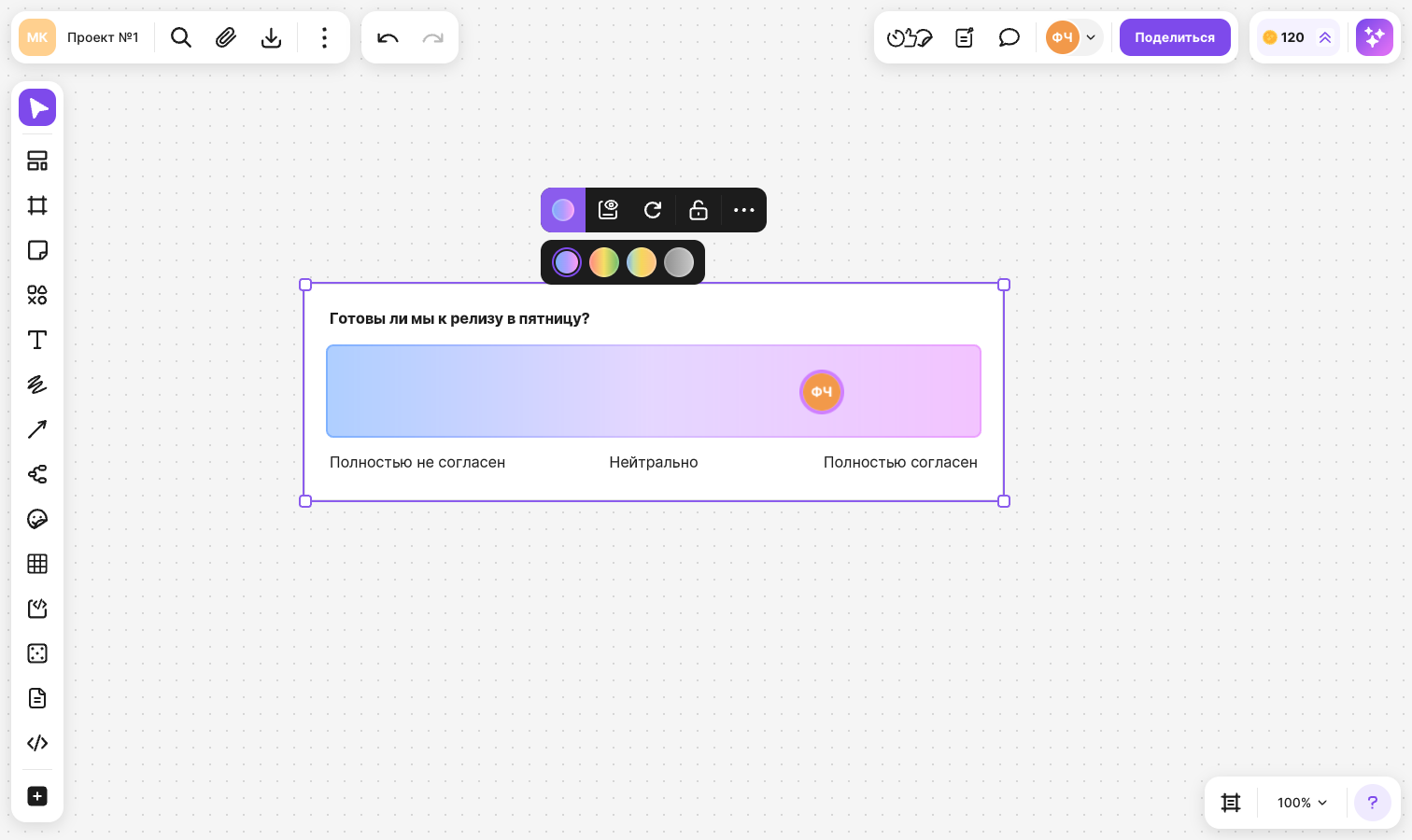Open the frames list icon in the bottom bar
The height and width of the screenshot is (840, 1412).
[x=1231, y=803]
